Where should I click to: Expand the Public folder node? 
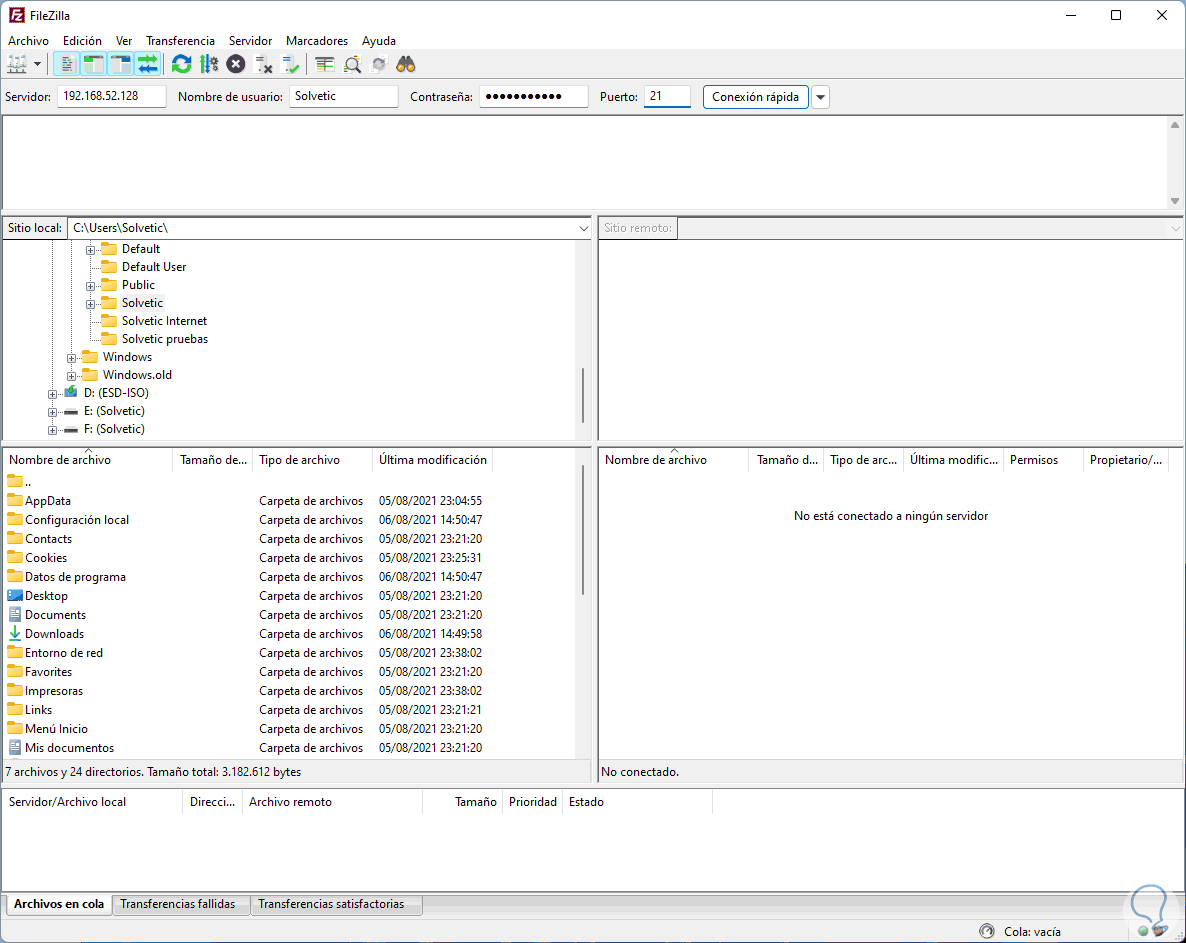(x=90, y=286)
